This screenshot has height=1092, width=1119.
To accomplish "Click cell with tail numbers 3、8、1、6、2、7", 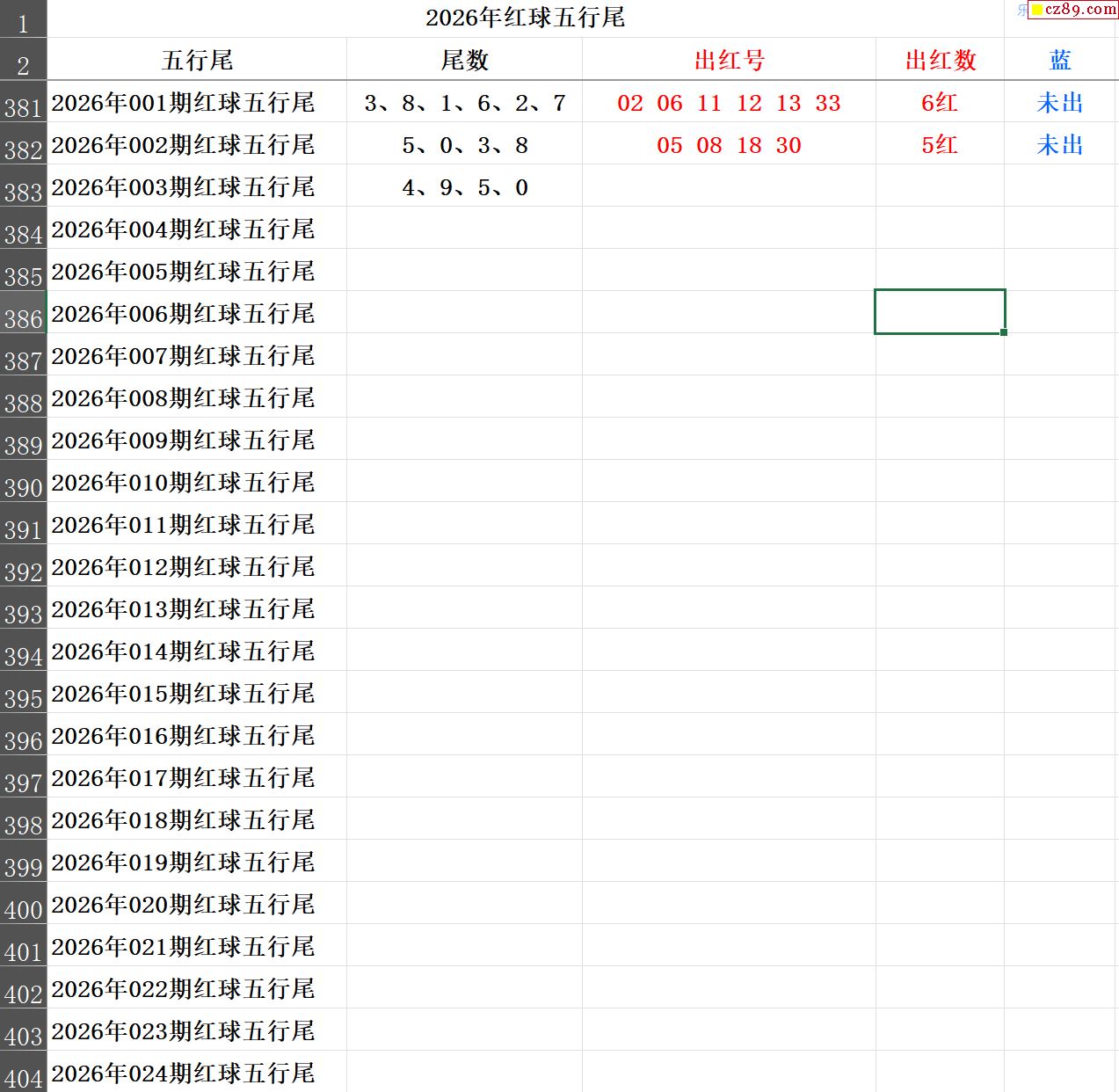I will 464,103.
